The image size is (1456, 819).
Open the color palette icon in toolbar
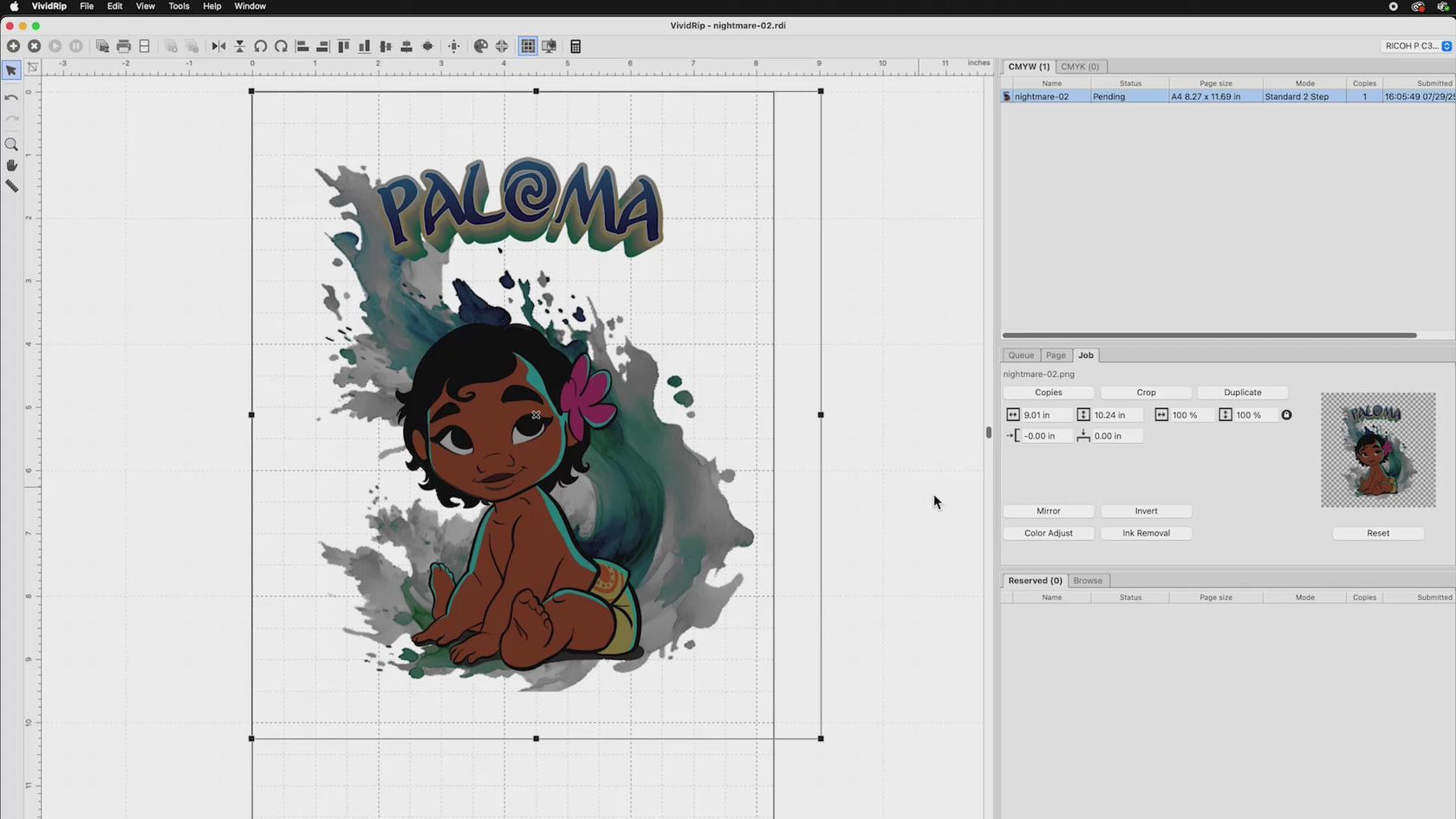tap(481, 46)
